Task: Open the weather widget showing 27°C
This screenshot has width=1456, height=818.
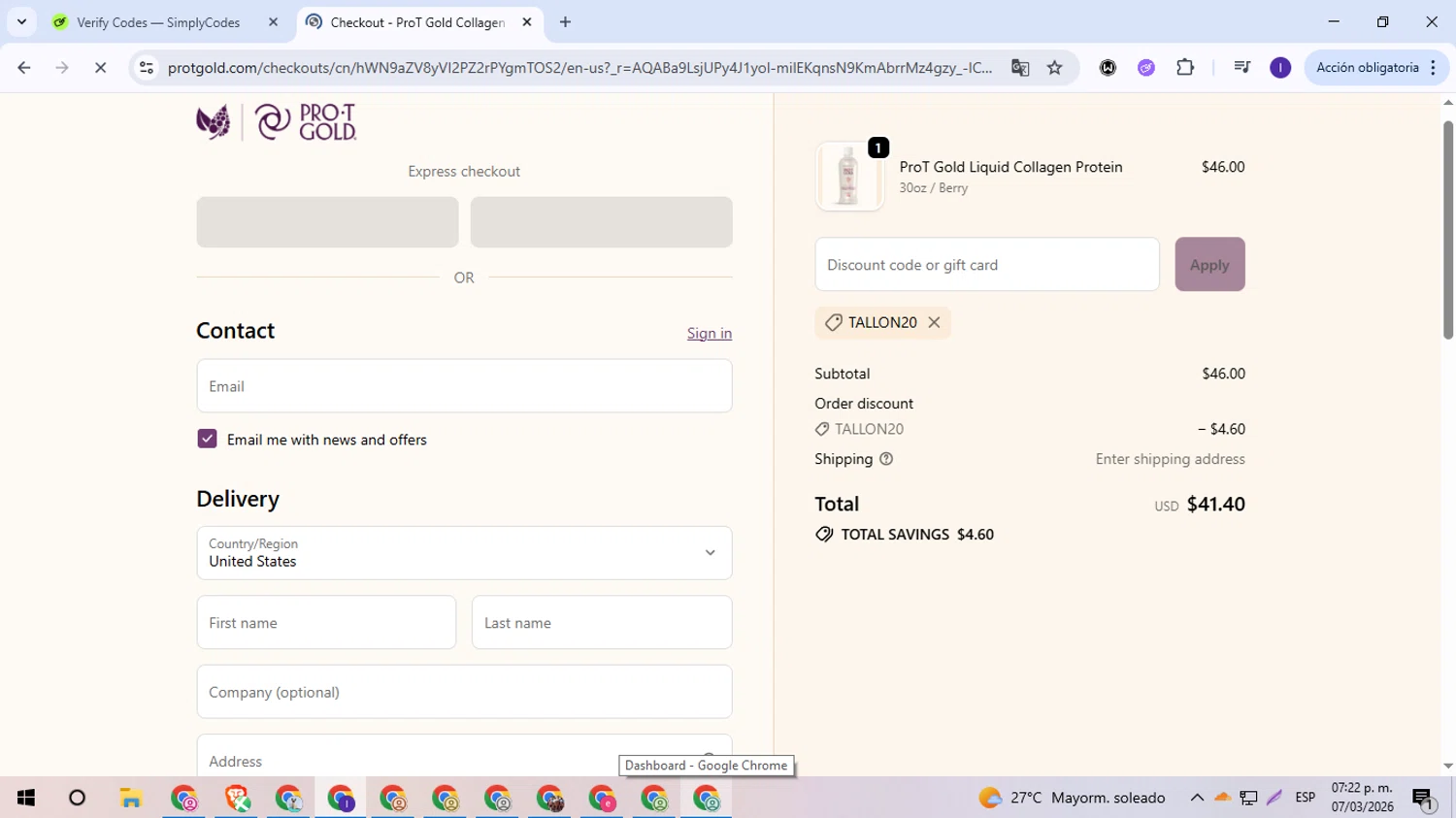Action: click(1072, 798)
